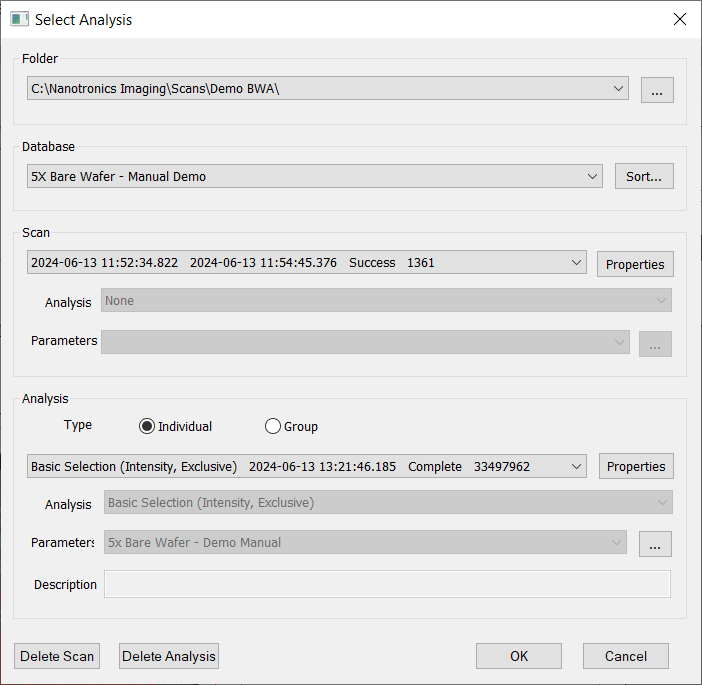Close the Select Analysis dialog

coord(680,19)
